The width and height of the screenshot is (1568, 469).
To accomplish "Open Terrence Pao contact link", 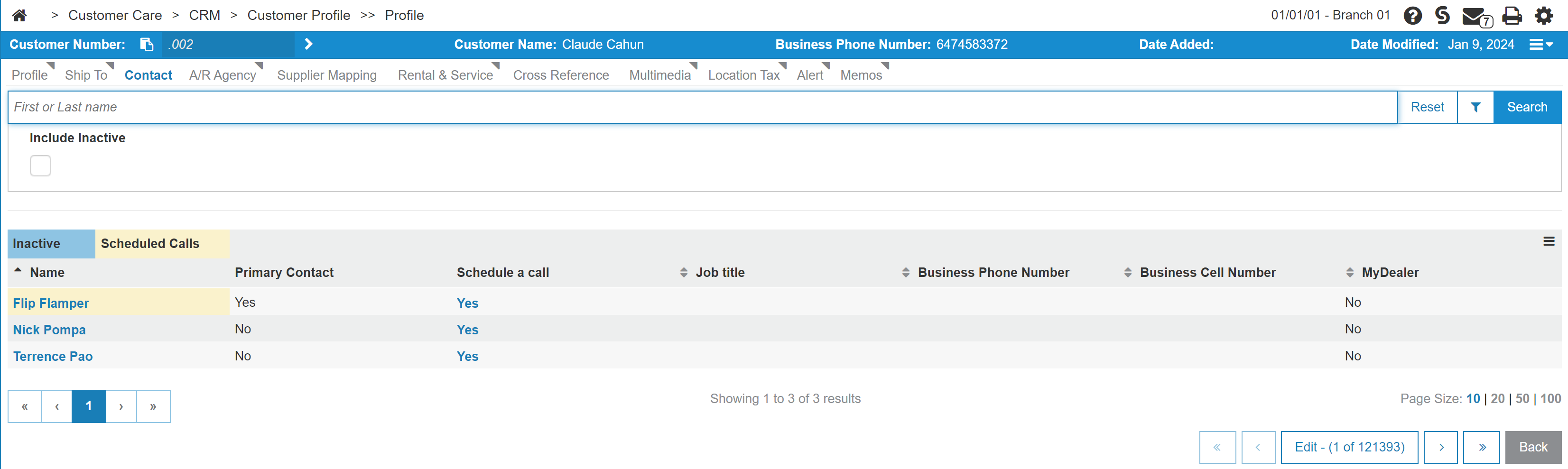I will 53,357.
